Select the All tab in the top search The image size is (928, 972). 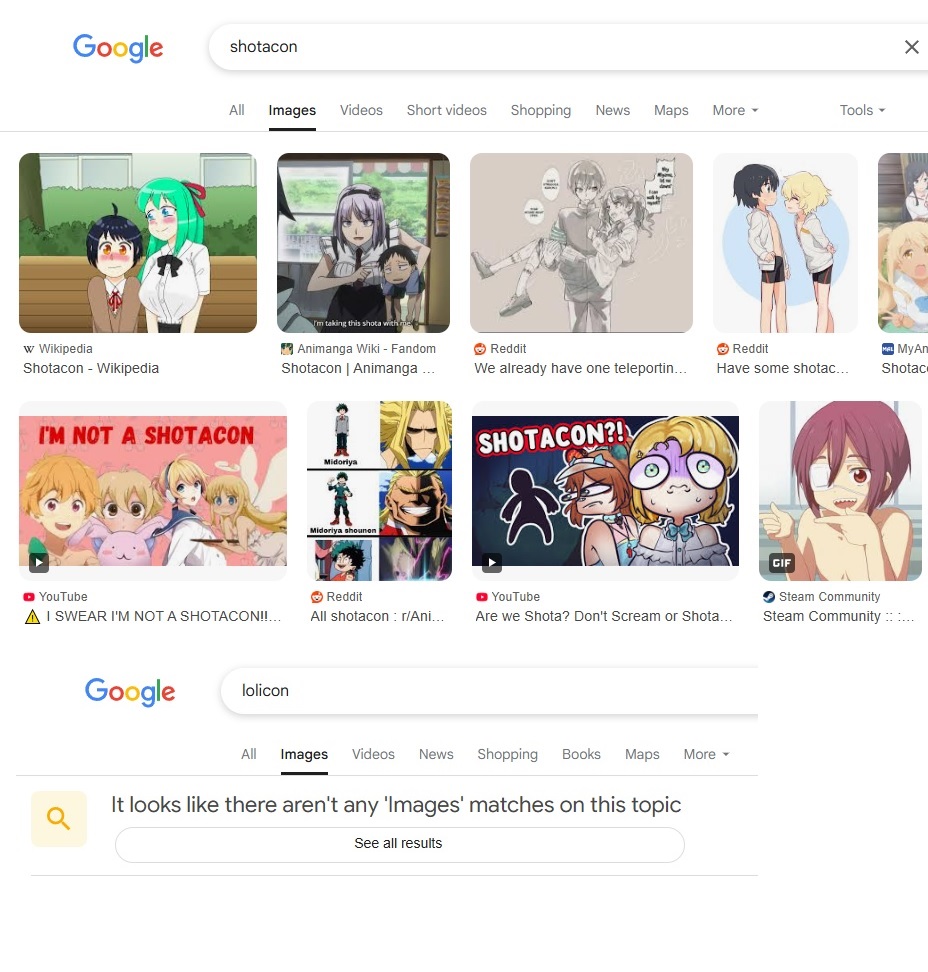[x=237, y=110]
